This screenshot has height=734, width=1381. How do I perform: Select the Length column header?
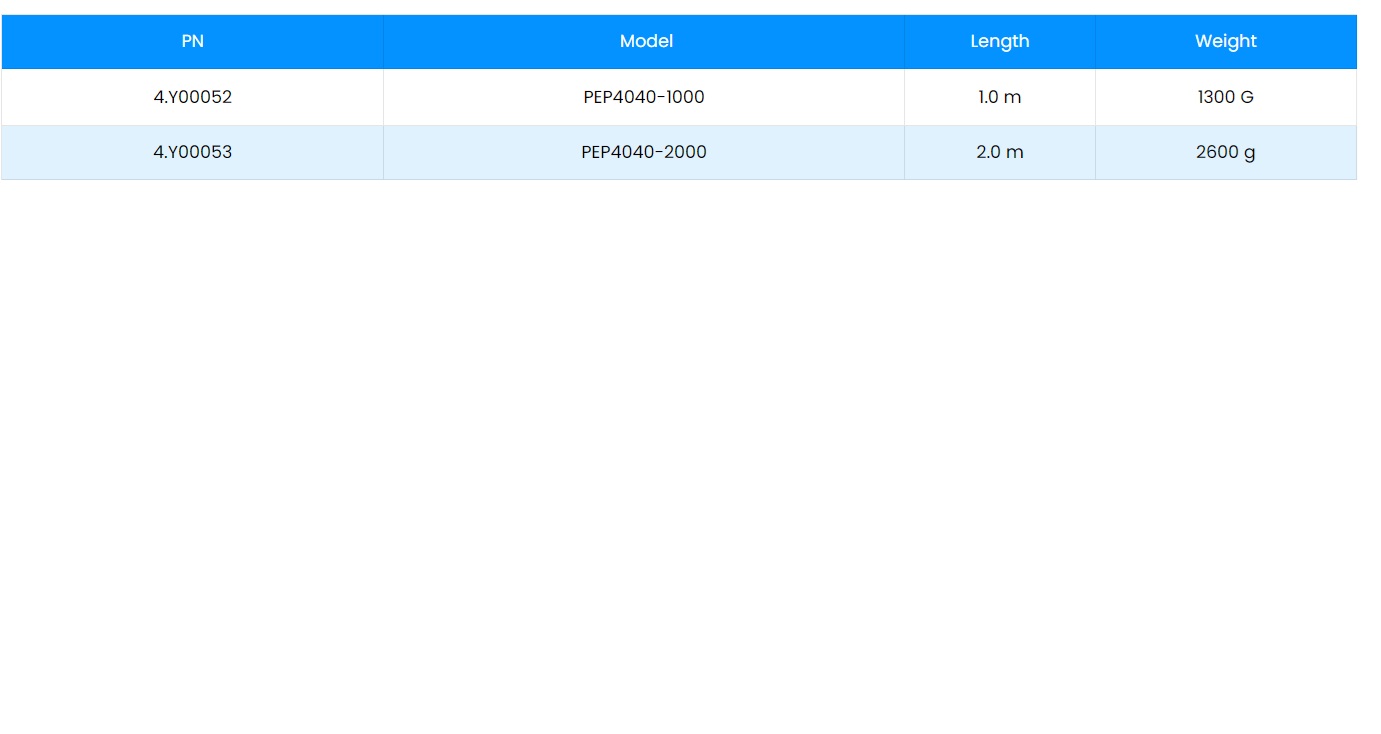[999, 41]
